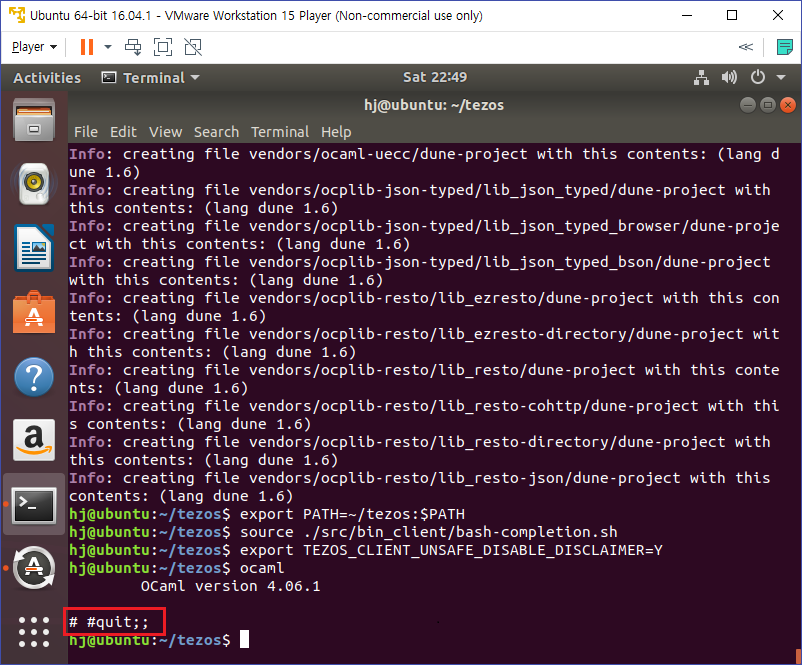Open the clock showing Sat 22:49
Image resolution: width=802 pixels, height=665 pixels.
click(435, 77)
